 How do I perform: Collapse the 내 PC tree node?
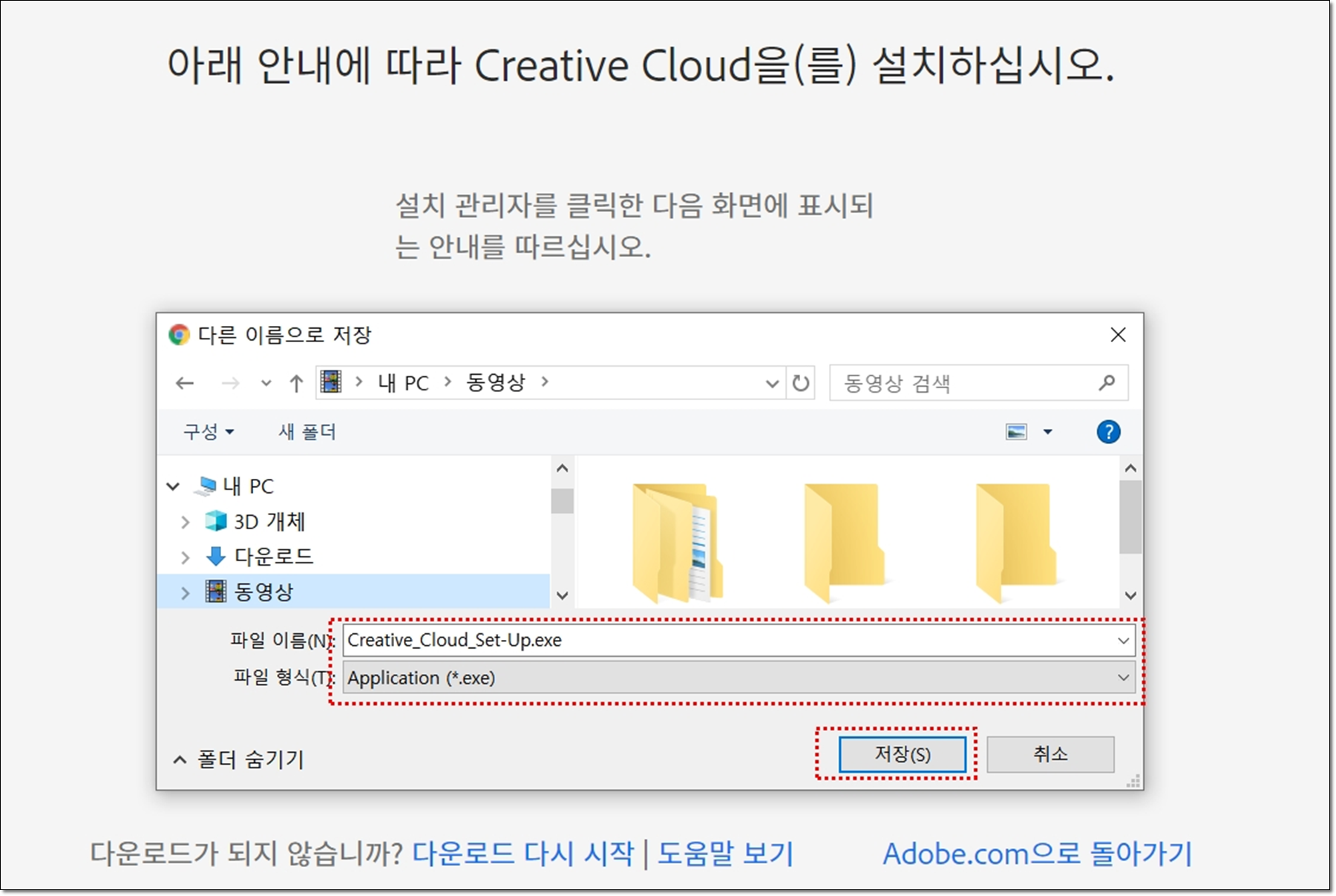(x=173, y=486)
